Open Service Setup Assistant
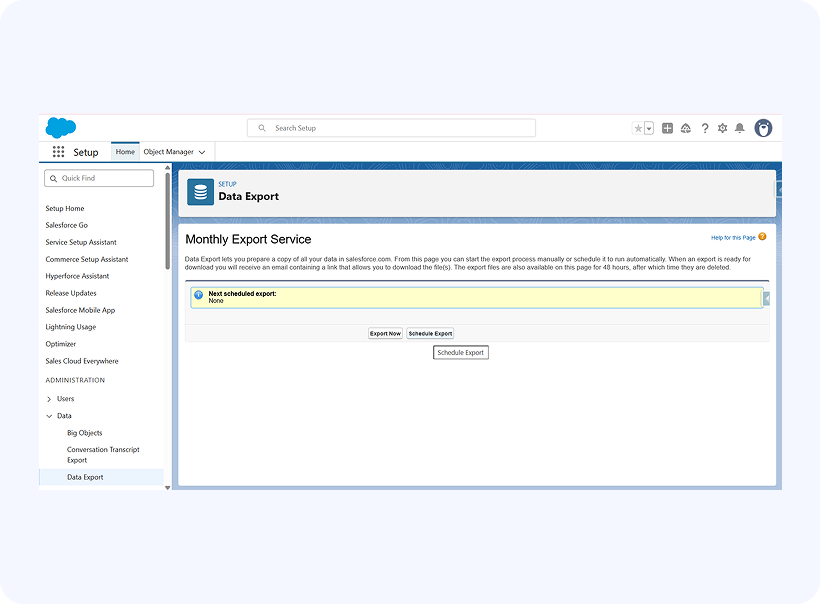 [x=81, y=242]
